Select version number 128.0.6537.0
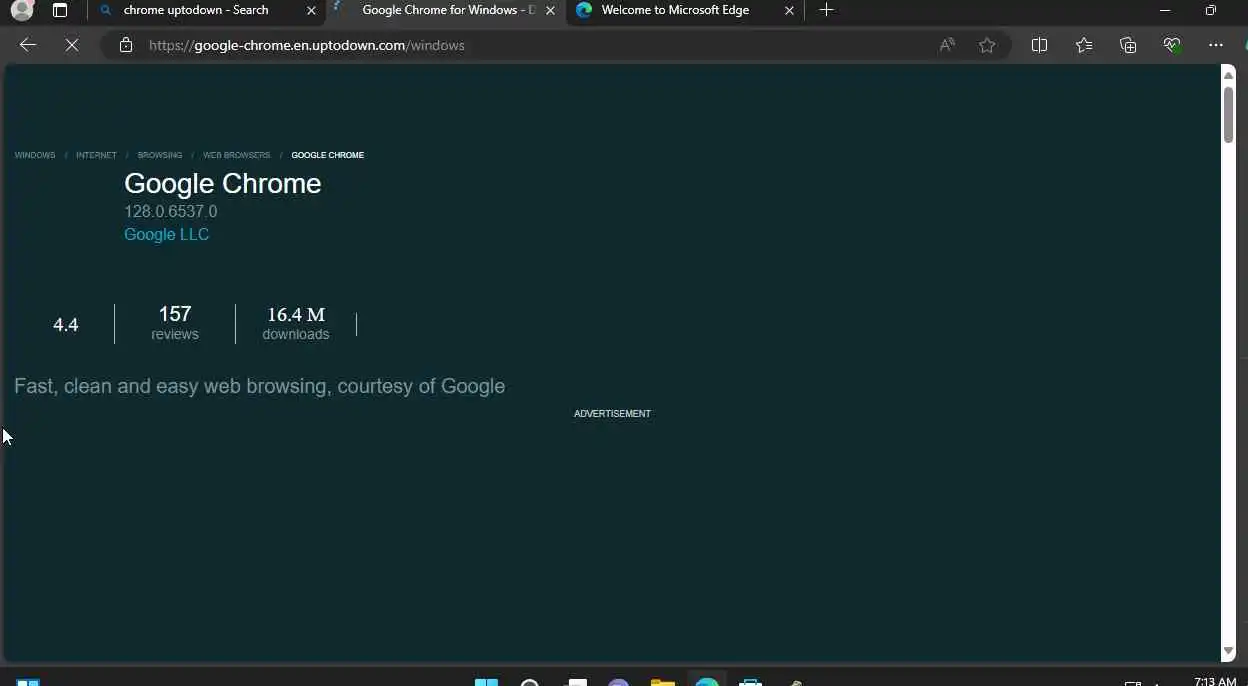The height and width of the screenshot is (686, 1248). pos(170,211)
